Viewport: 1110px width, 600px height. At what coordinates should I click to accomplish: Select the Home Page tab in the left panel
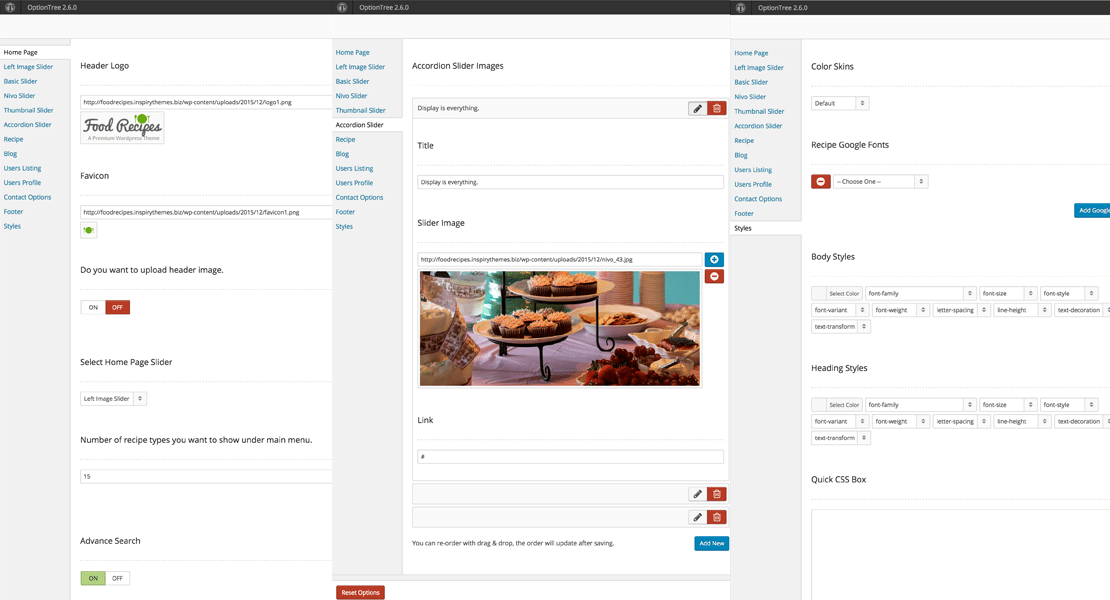[21, 52]
